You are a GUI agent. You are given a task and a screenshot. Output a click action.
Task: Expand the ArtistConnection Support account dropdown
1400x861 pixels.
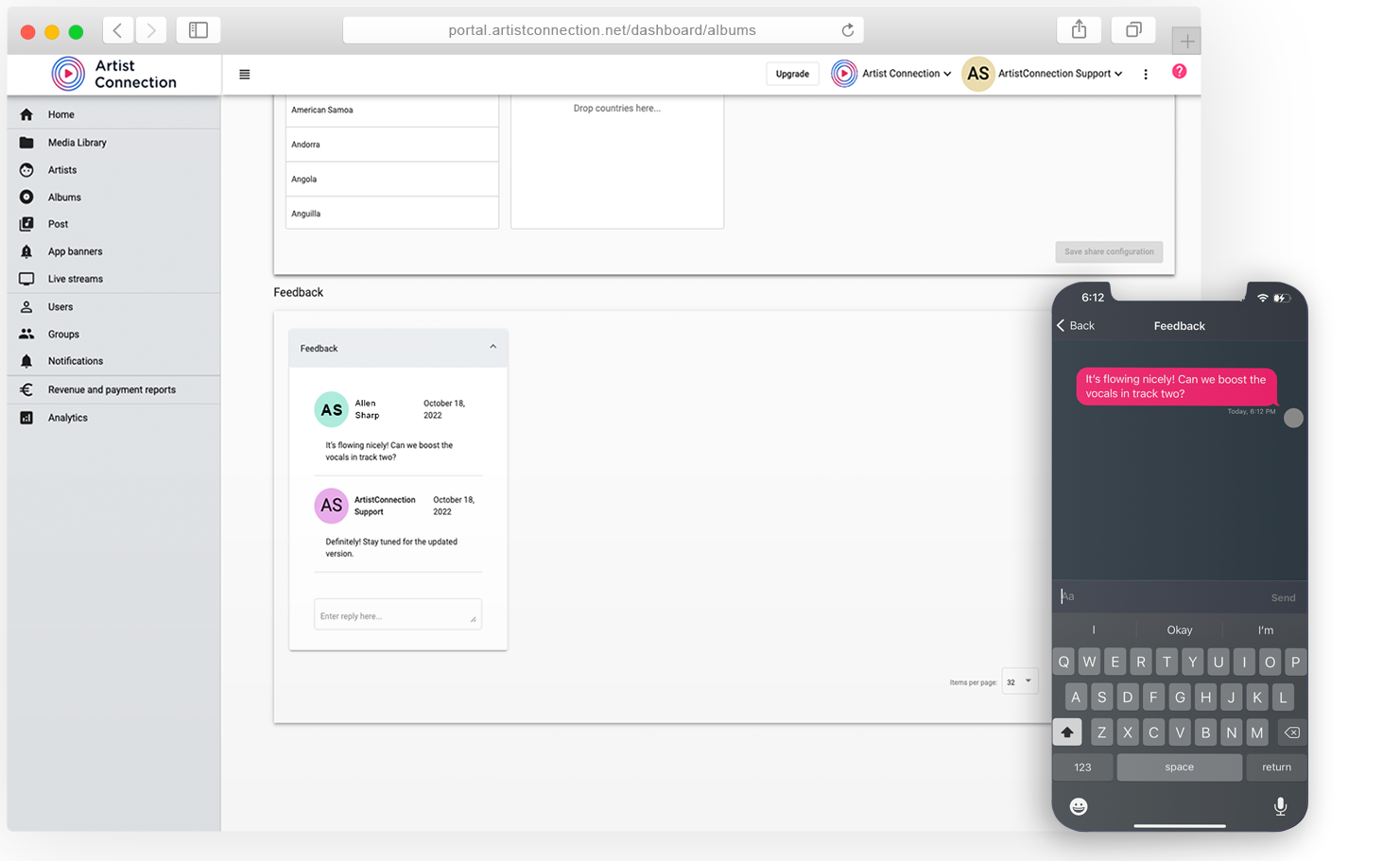[1060, 74]
